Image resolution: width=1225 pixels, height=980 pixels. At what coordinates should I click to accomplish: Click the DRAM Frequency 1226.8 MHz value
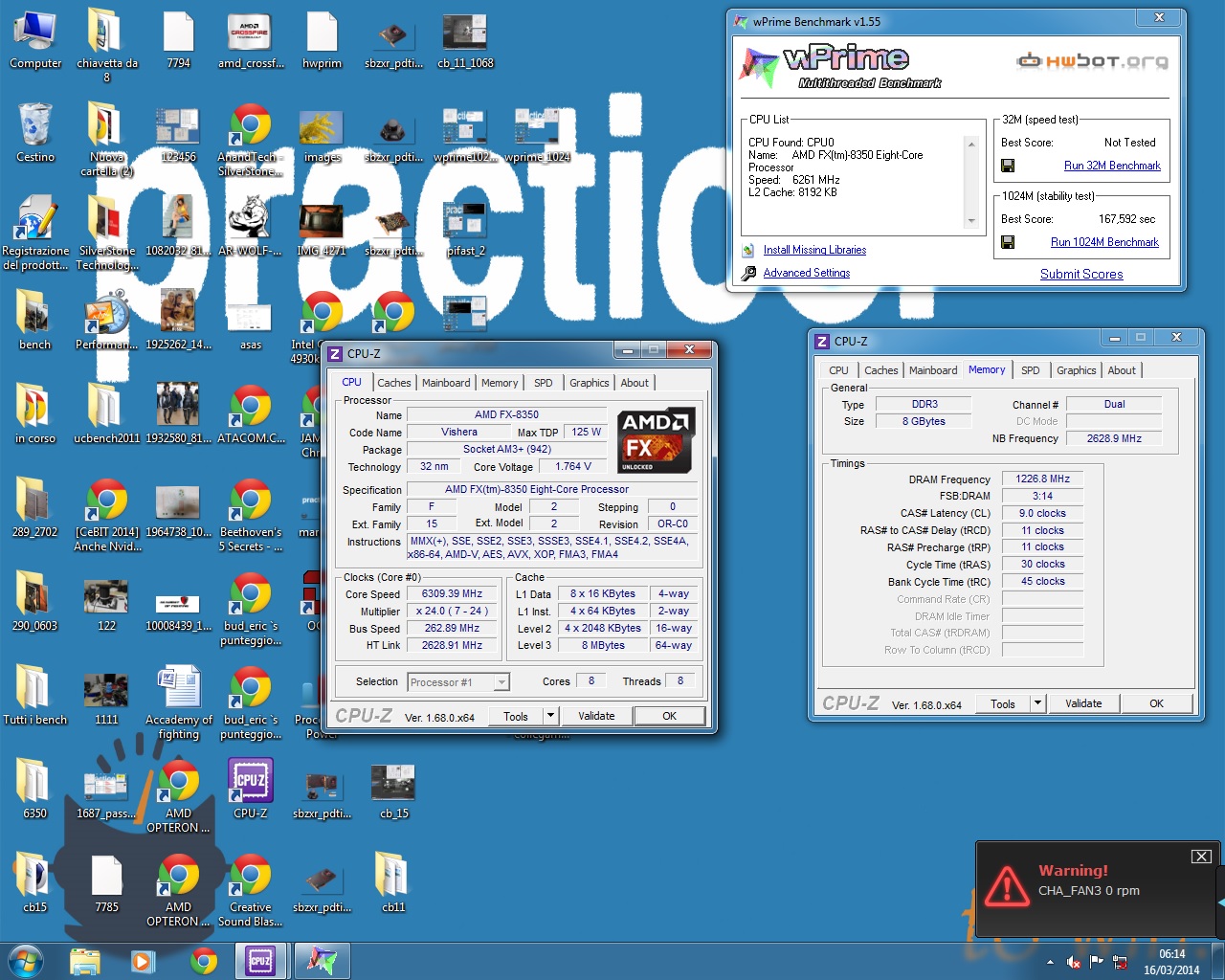click(x=1042, y=479)
